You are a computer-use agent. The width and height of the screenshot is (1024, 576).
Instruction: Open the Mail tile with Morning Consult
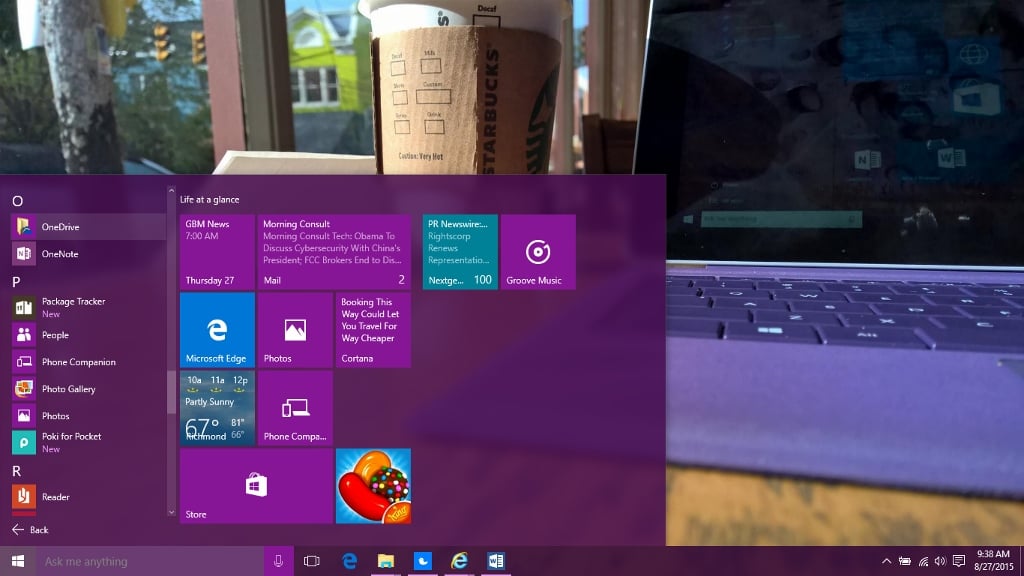click(334, 252)
